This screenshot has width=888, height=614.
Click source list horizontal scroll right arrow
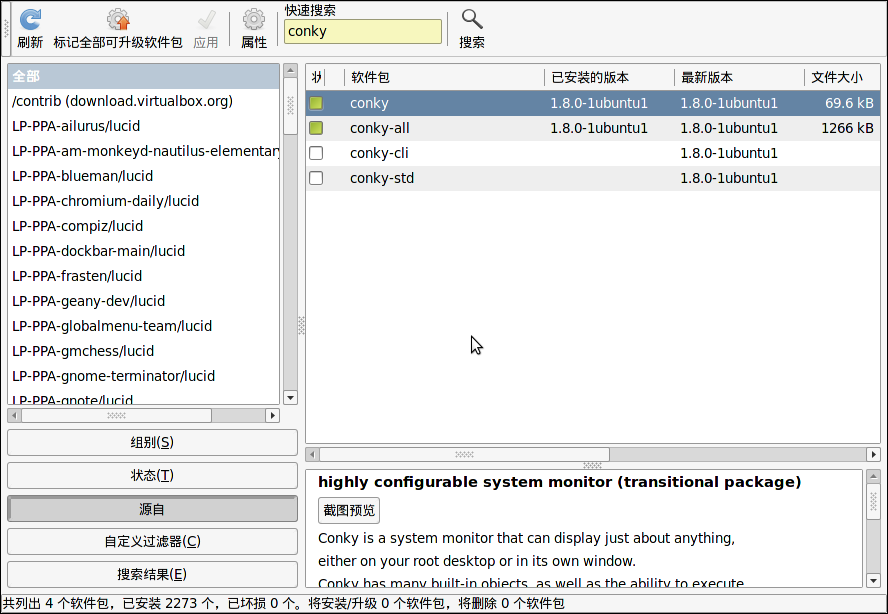[x=272, y=416]
